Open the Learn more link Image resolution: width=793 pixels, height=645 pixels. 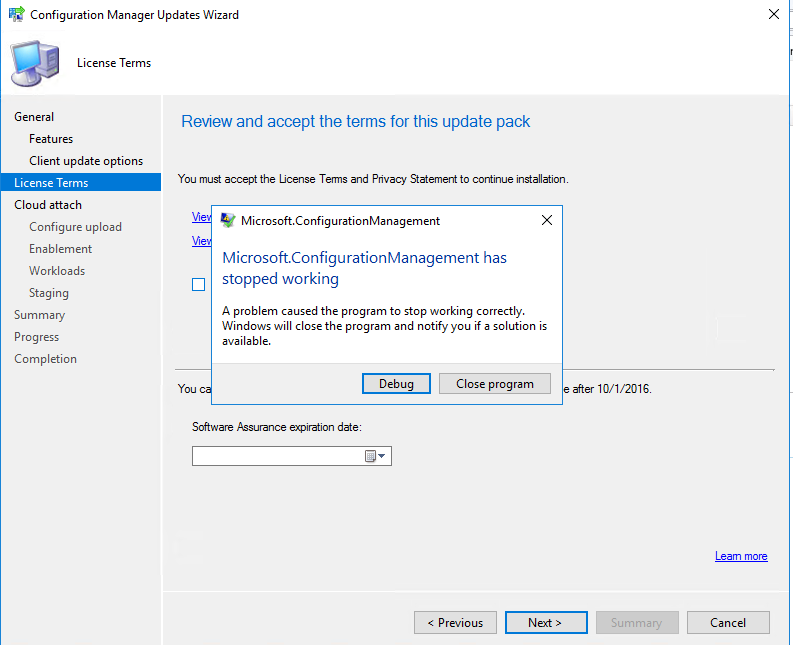point(741,556)
